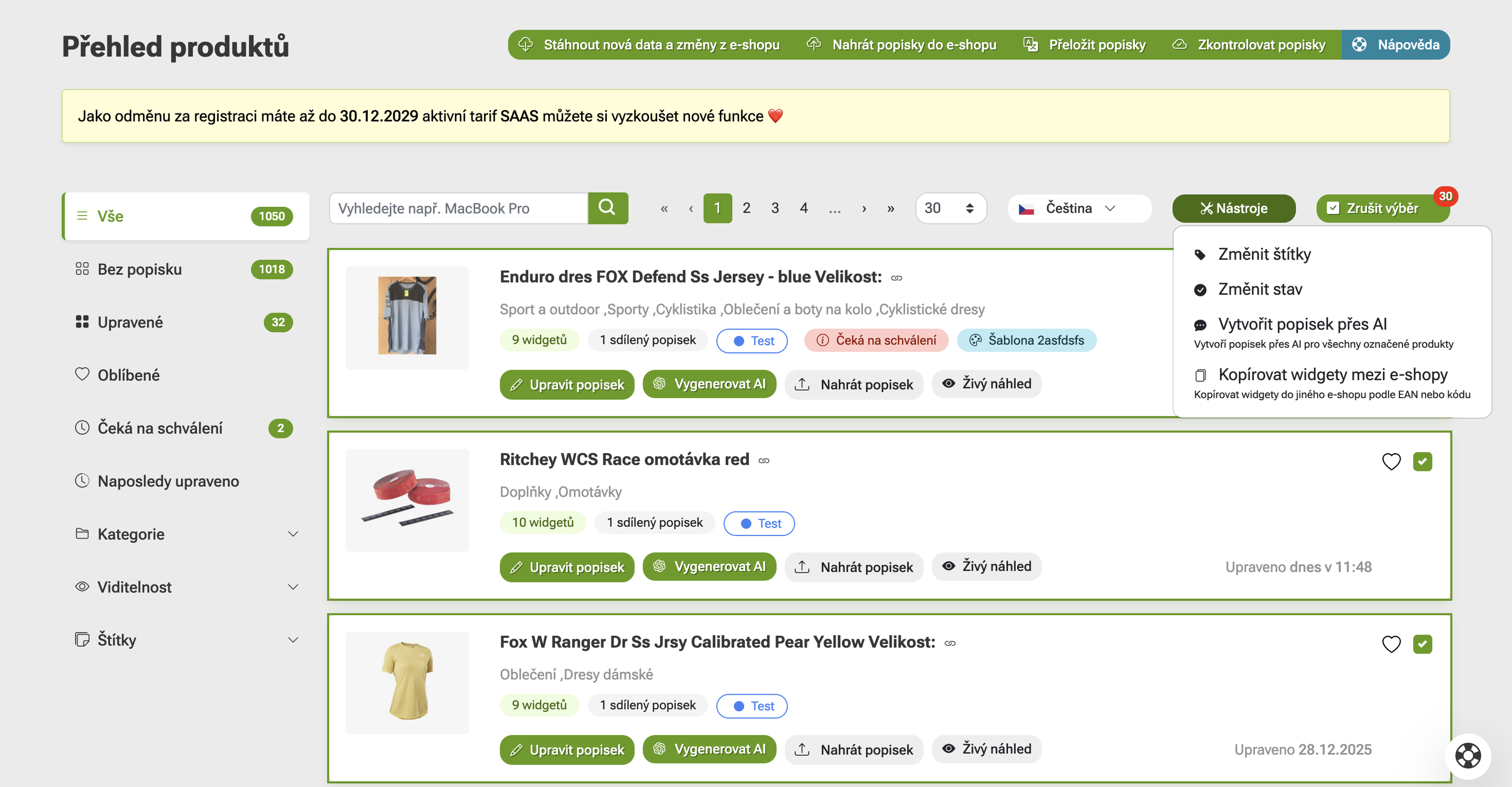
Task: Open link icon next to Enduro dres title
Action: click(x=896, y=278)
